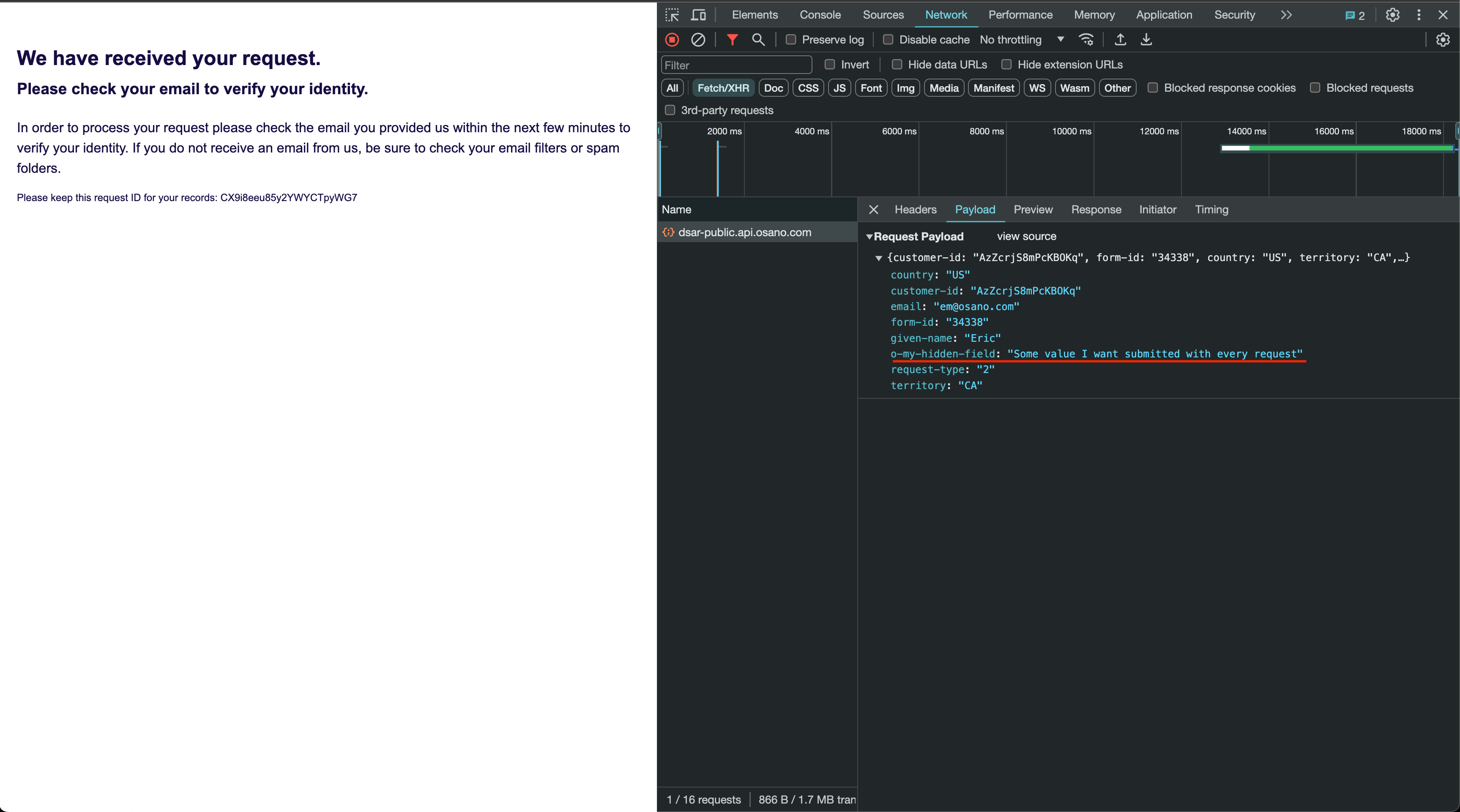The image size is (1460, 812).
Task: Show the request Headers tab
Action: click(915, 210)
